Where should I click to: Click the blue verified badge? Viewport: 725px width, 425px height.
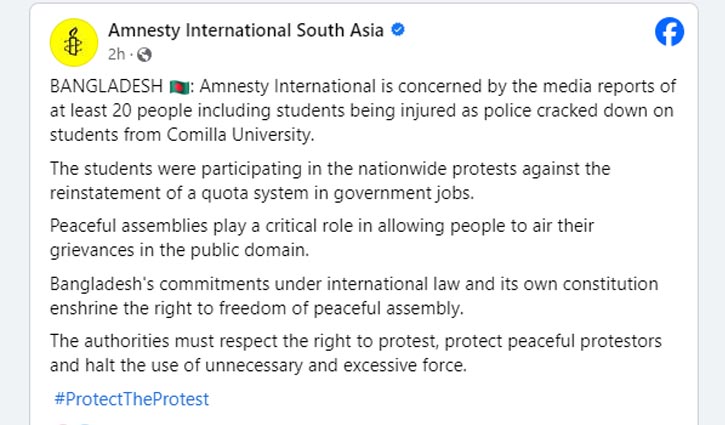click(x=399, y=30)
